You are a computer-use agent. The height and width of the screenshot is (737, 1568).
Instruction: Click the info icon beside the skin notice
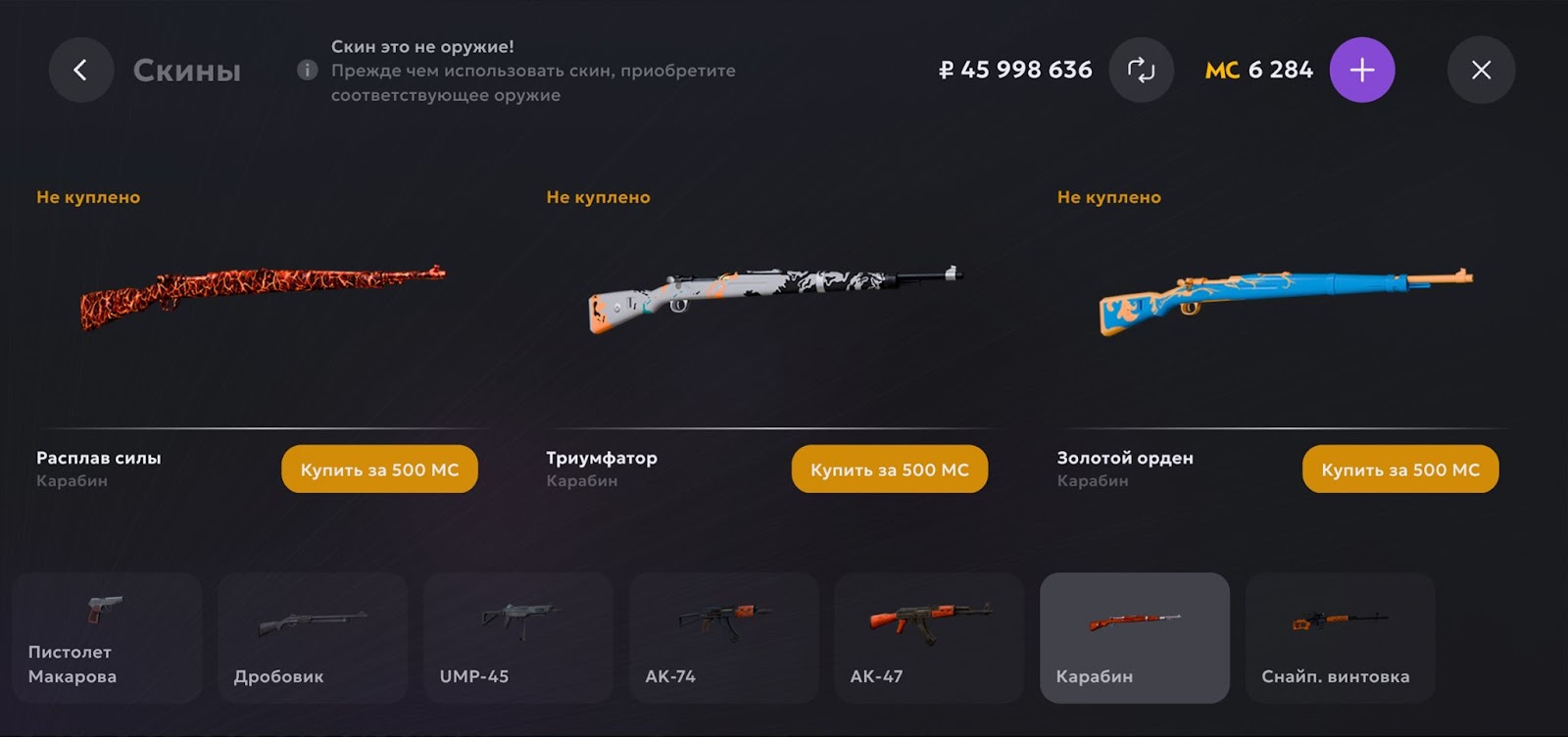pyautogui.click(x=307, y=71)
